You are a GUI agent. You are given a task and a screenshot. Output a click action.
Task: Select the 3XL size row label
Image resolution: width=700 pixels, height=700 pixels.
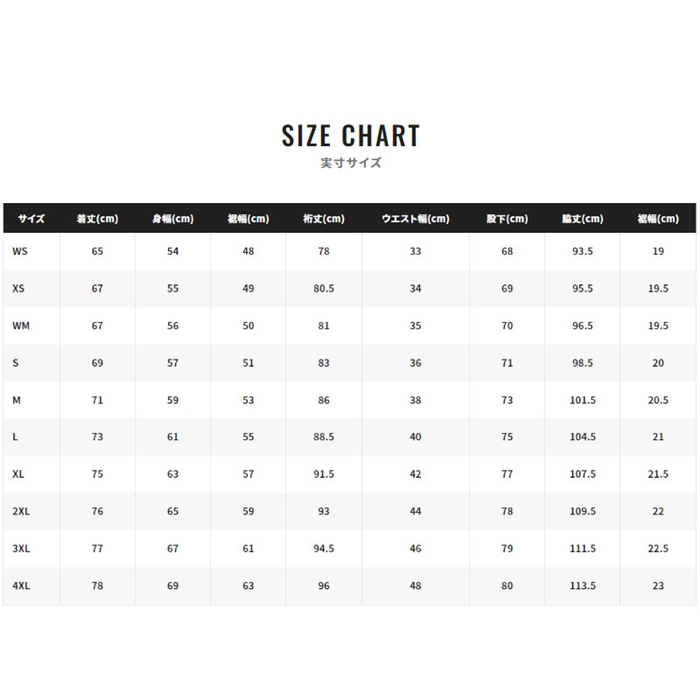(21, 548)
